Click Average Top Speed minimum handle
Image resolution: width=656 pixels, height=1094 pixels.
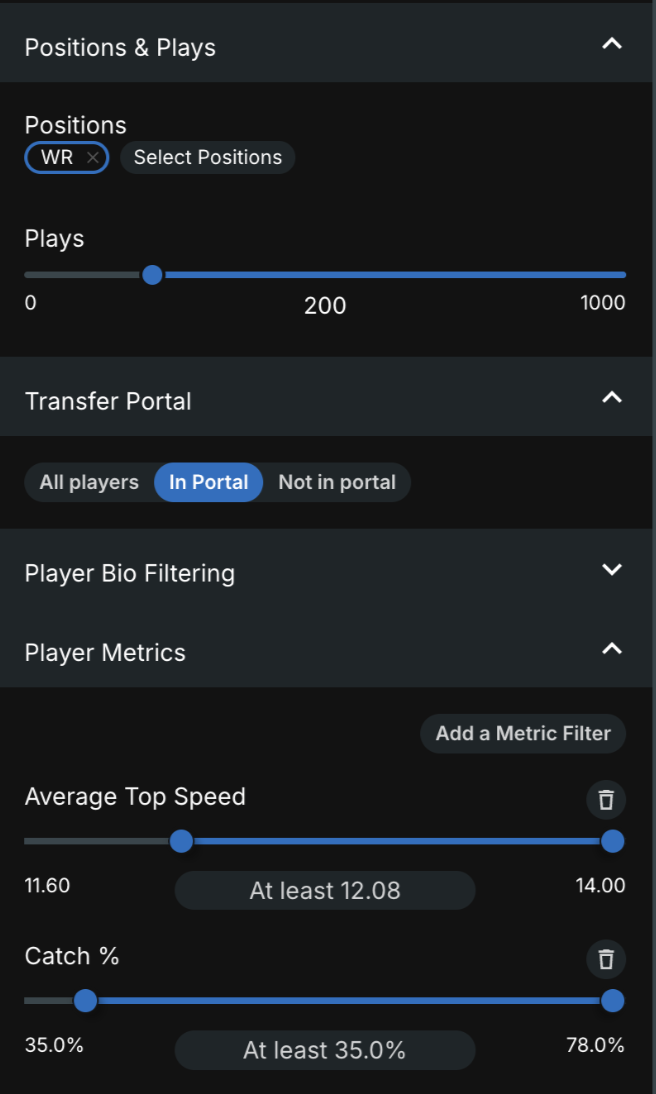coord(181,841)
